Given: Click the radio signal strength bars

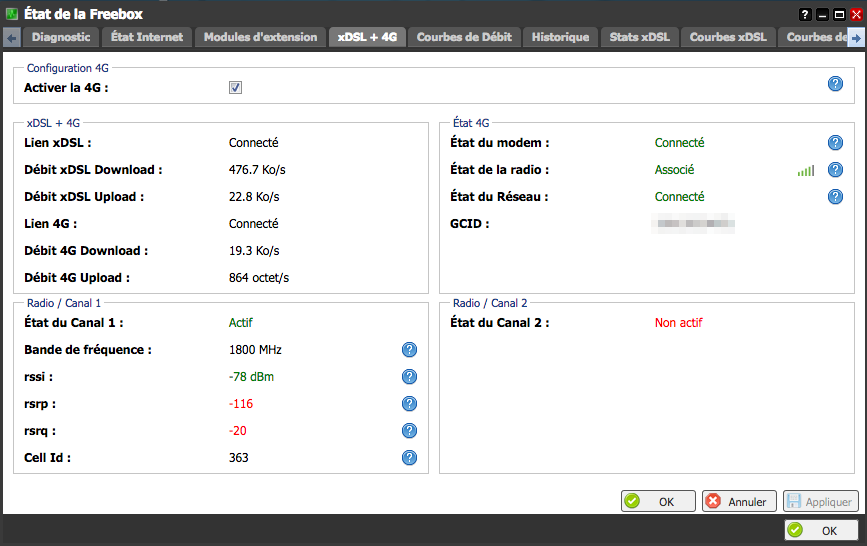Looking at the screenshot, I should (805, 171).
